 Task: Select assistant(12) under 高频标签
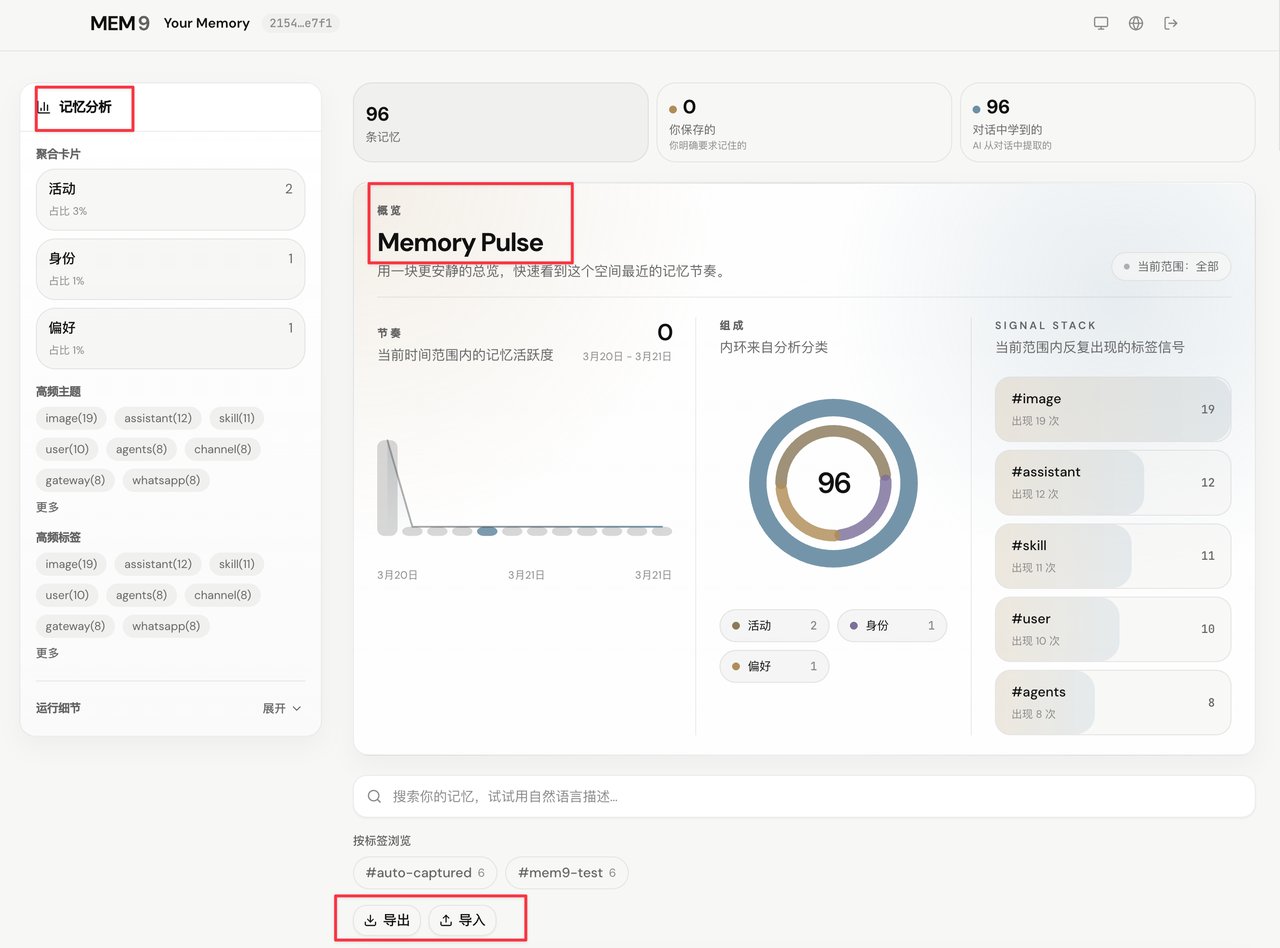[158, 564]
